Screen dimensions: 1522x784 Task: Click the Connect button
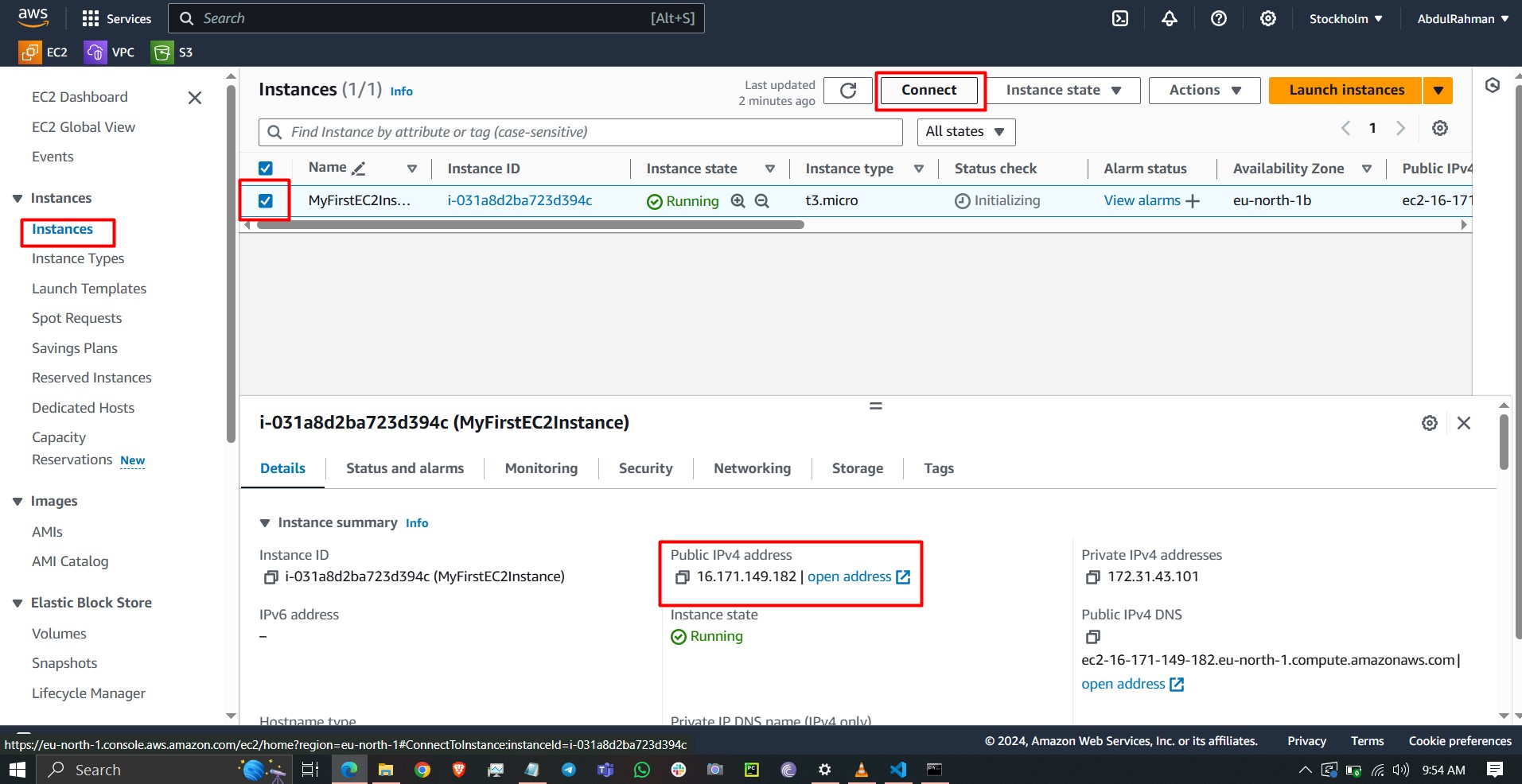929,91
